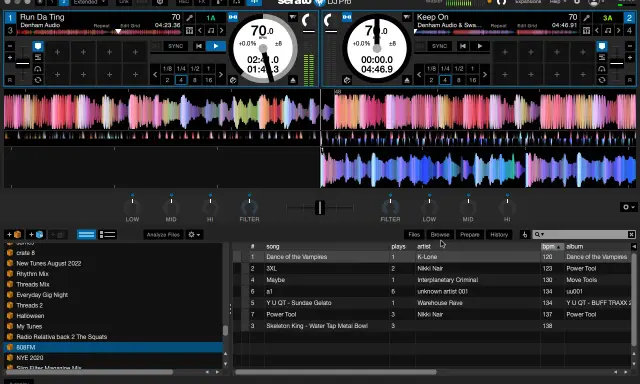Click deck 1 key lock mic icon
This screenshot has width=640, height=384.
point(189,18)
